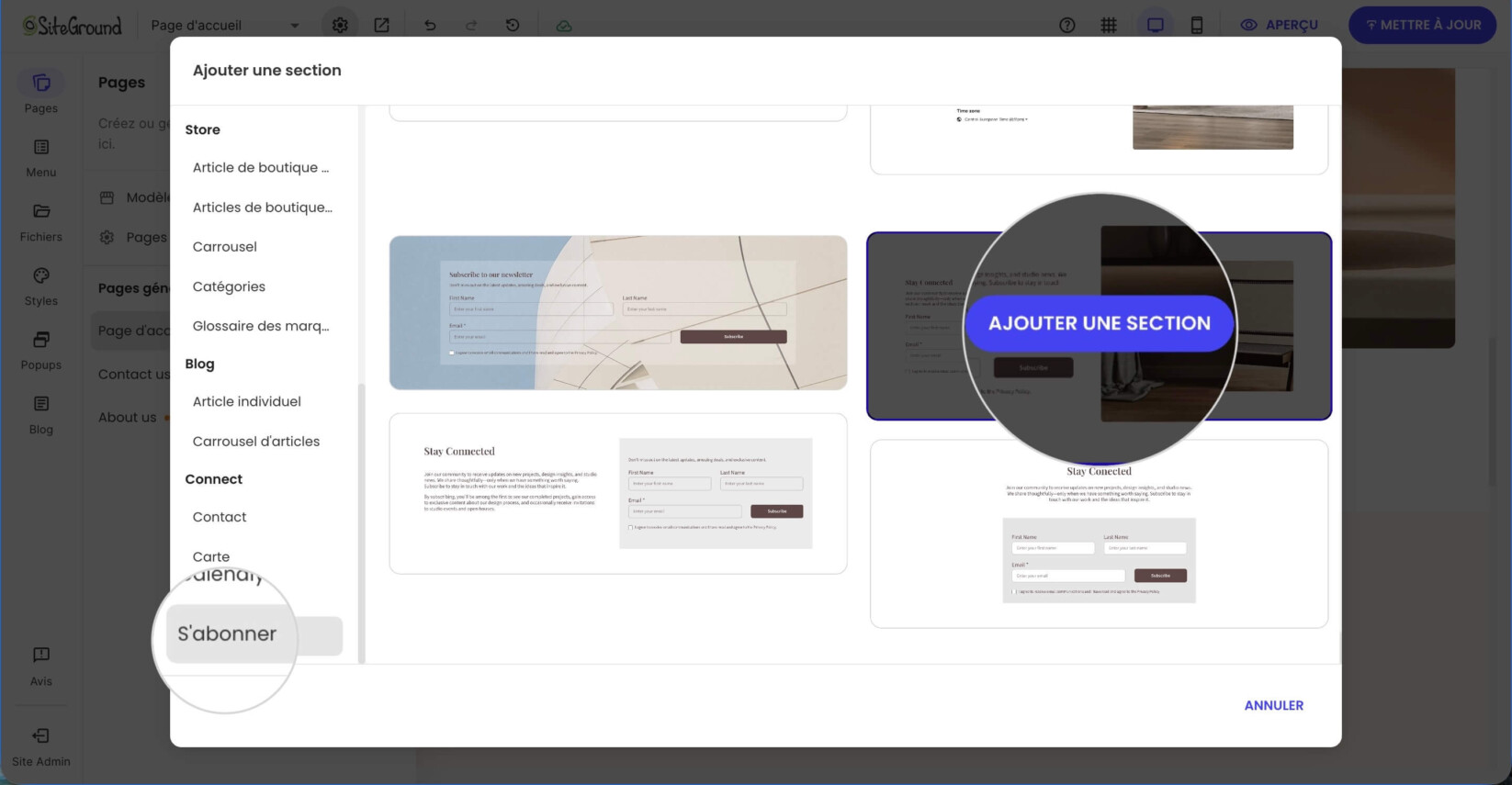This screenshot has width=1512, height=785.
Task: Choose the blue newsletter subscribe template
Action: coord(618,313)
